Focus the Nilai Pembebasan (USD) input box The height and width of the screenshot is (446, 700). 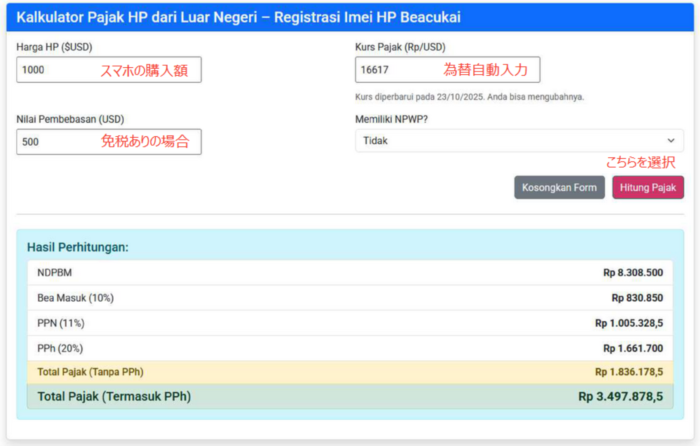(55, 142)
